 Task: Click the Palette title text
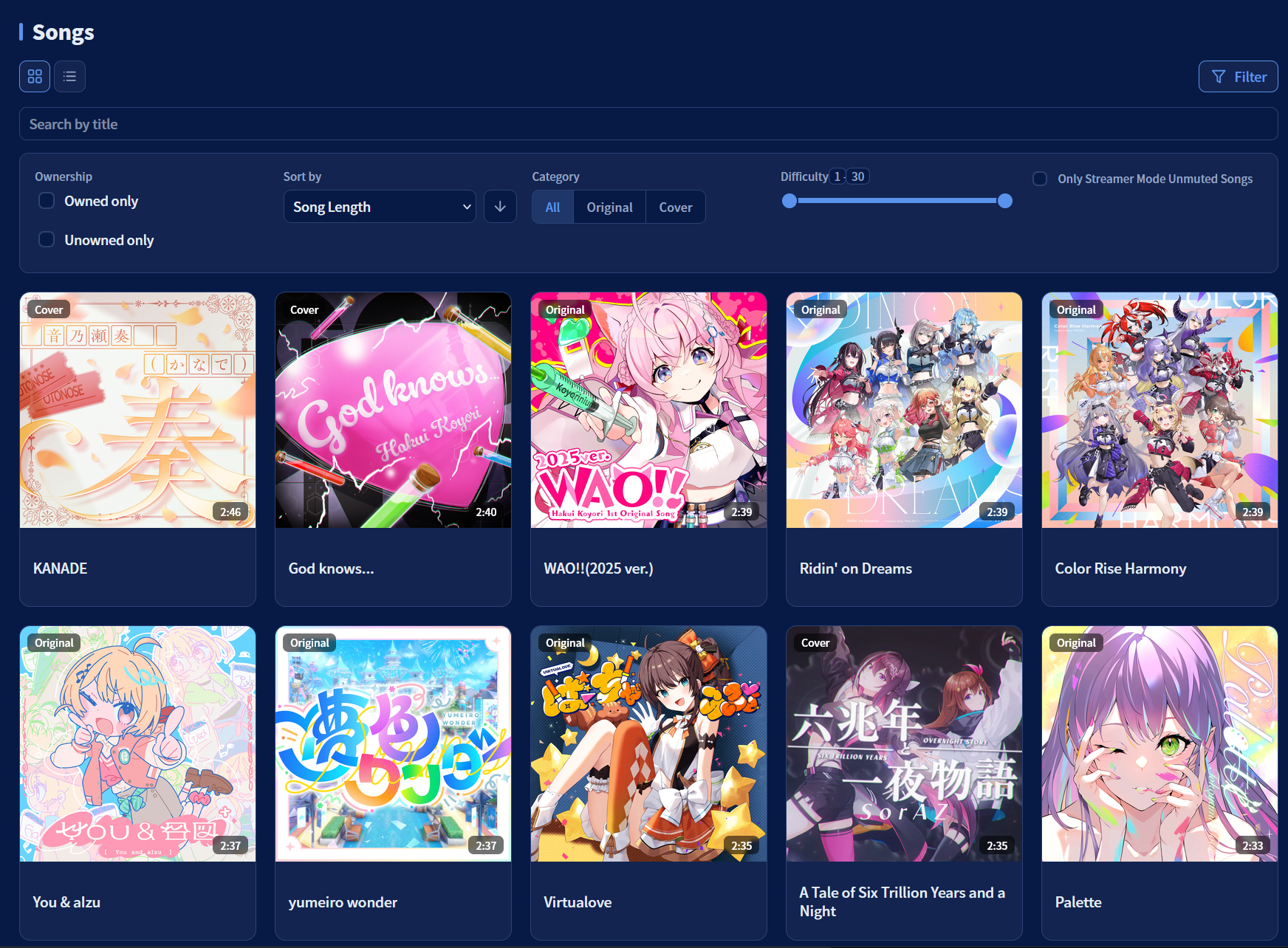point(1078,902)
